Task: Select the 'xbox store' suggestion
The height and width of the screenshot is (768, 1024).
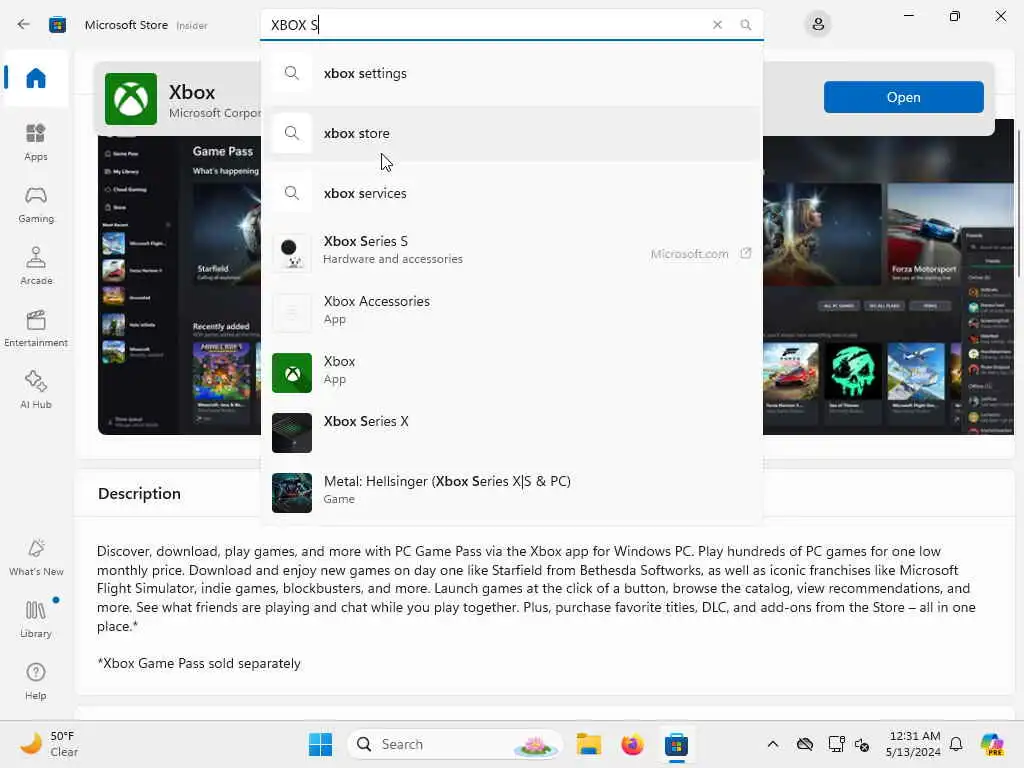Action: (x=512, y=133)
